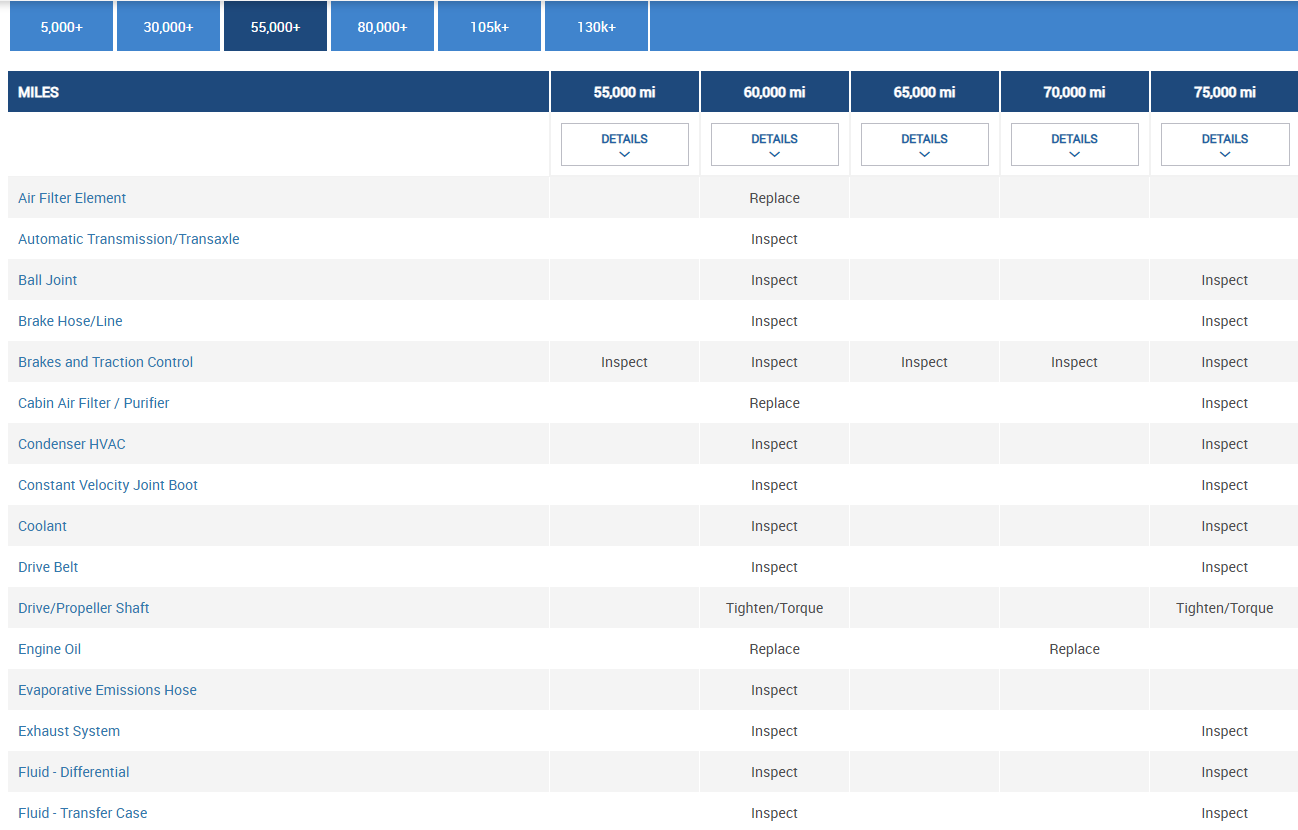Switch to the 105k+ mileage tab
This screenshot has height=830, width=1298.
[489, 27]
